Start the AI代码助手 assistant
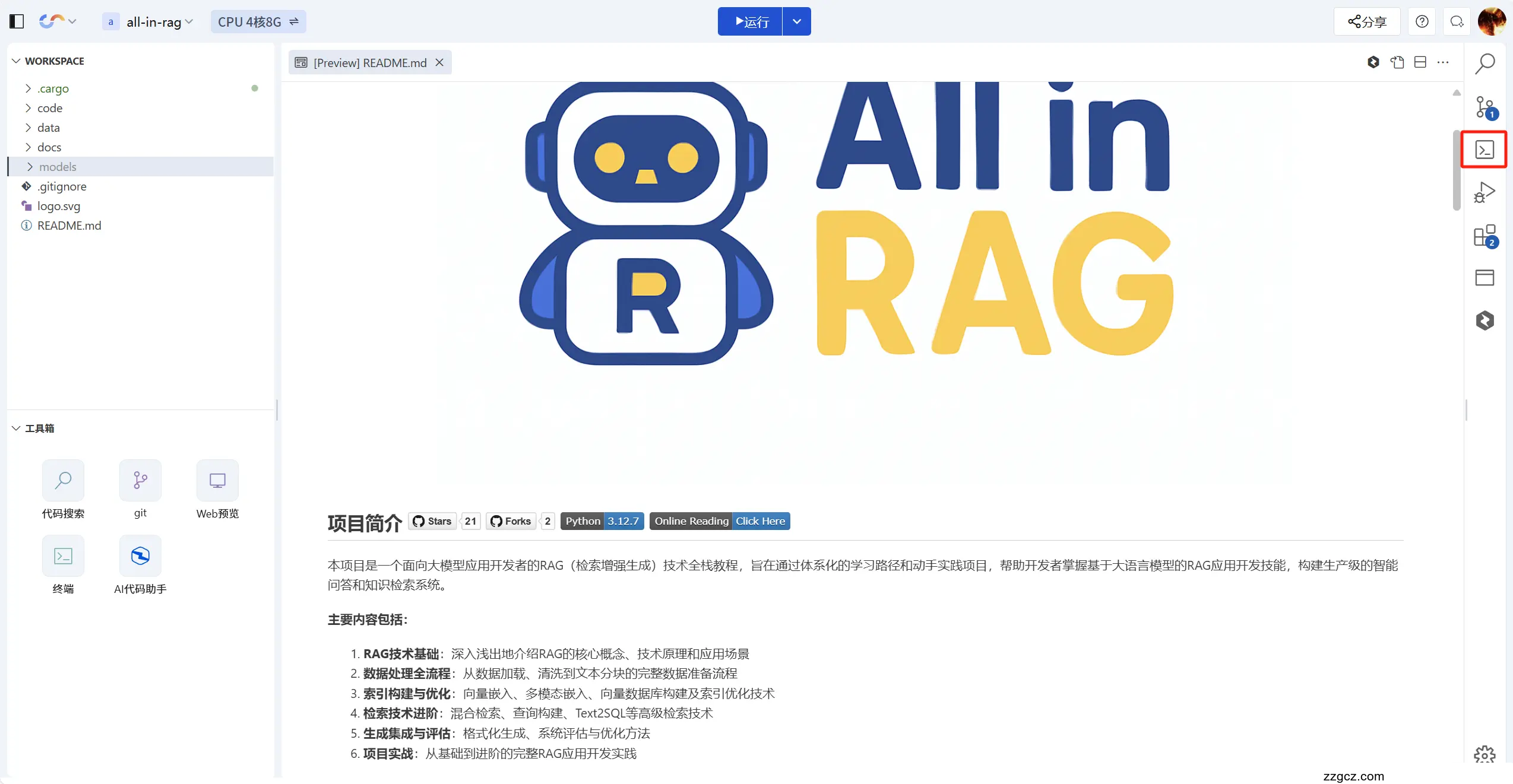The height and width of the screenshot is (784, 1513). click(140, 564)
